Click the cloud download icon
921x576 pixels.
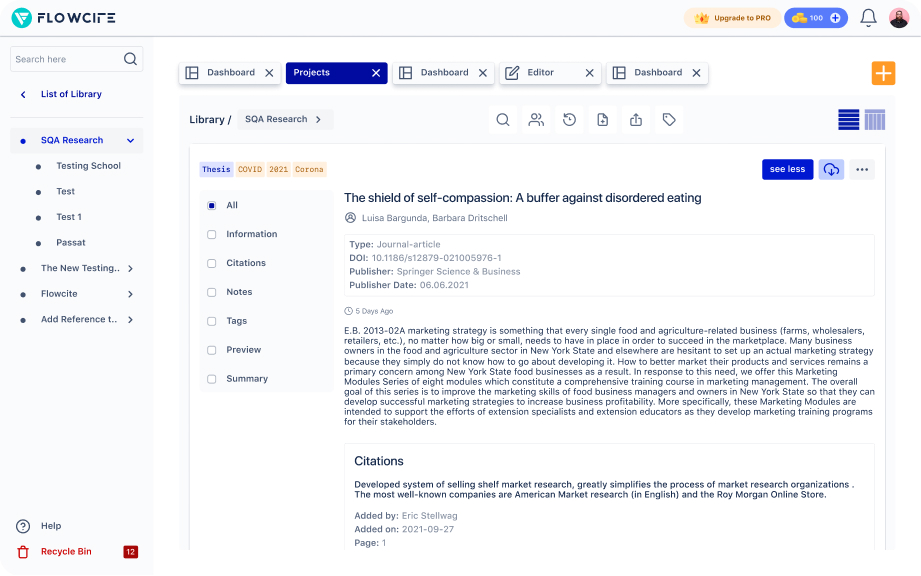point(830,169)
